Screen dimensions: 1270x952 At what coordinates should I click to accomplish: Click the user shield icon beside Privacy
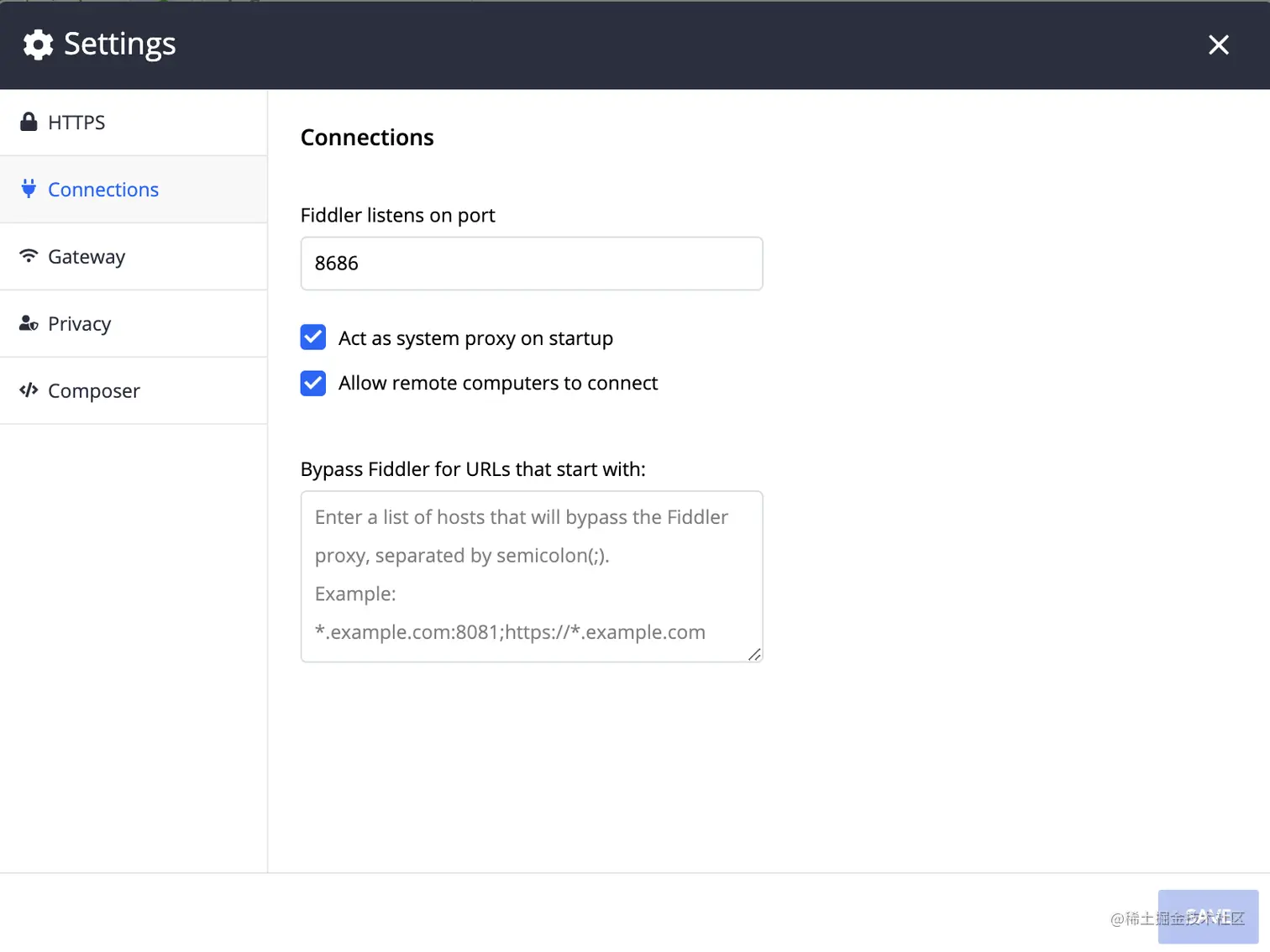click(x=29, y=323)
